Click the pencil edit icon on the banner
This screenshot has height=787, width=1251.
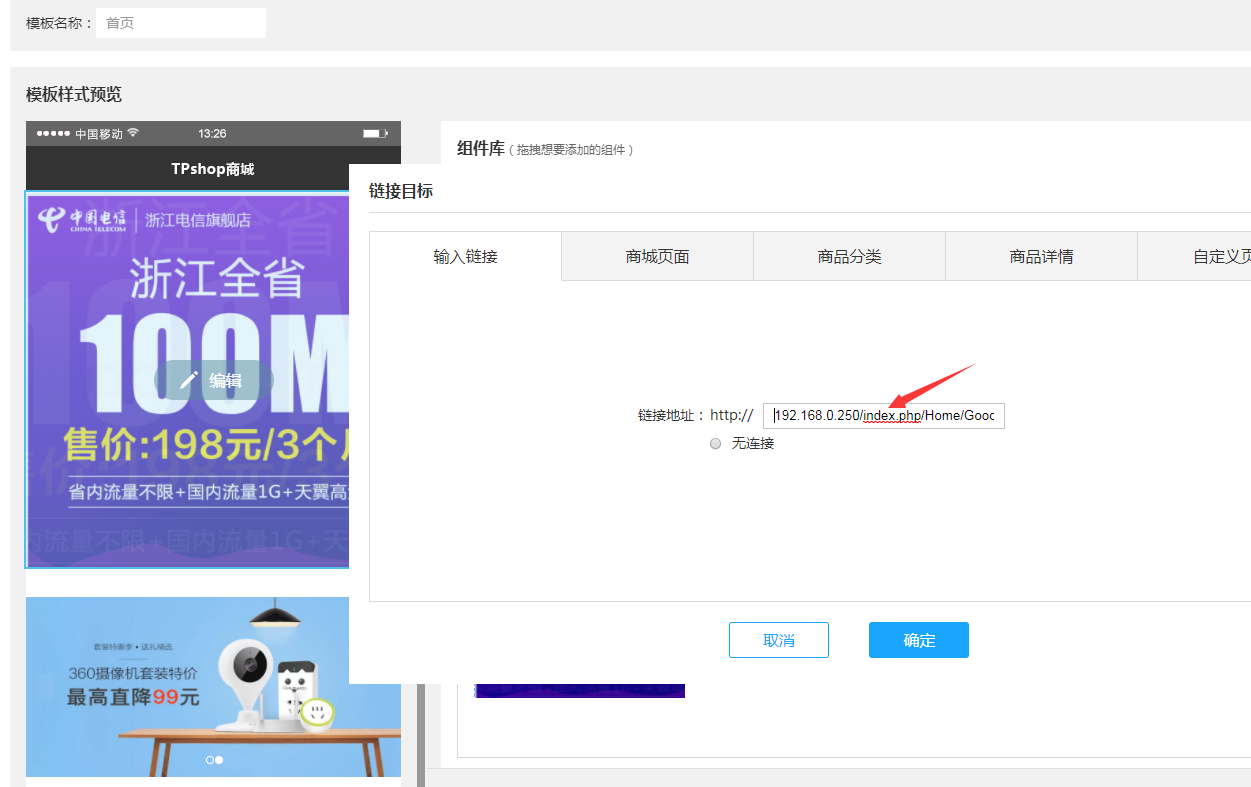tap(189, 380)
